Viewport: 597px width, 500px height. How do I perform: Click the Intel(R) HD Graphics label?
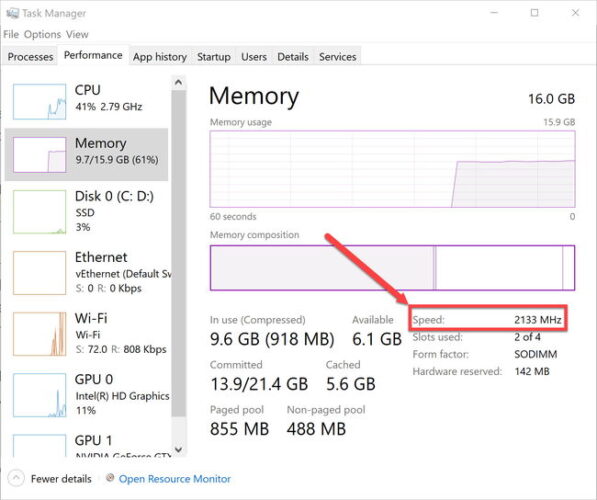122,396
